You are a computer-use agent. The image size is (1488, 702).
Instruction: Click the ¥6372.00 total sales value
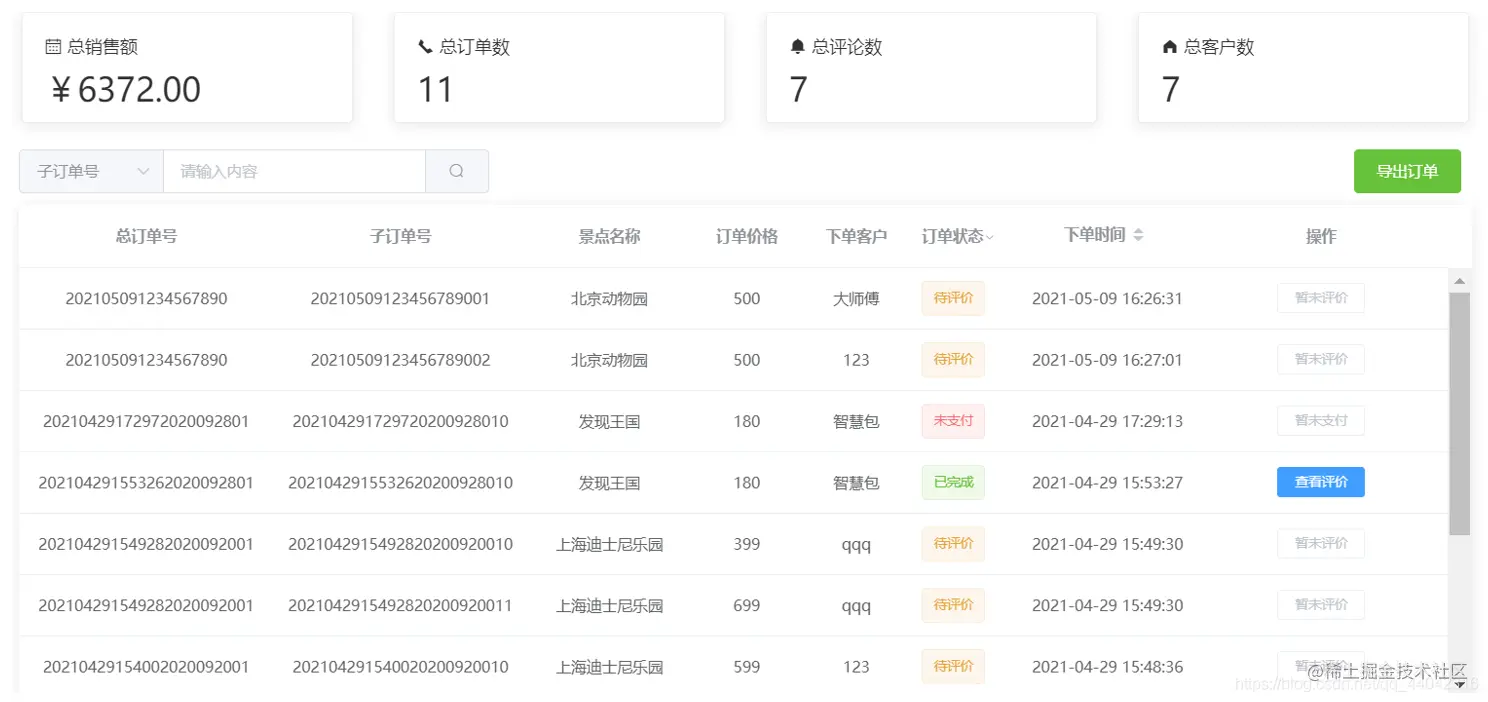(x=126, y=90)
